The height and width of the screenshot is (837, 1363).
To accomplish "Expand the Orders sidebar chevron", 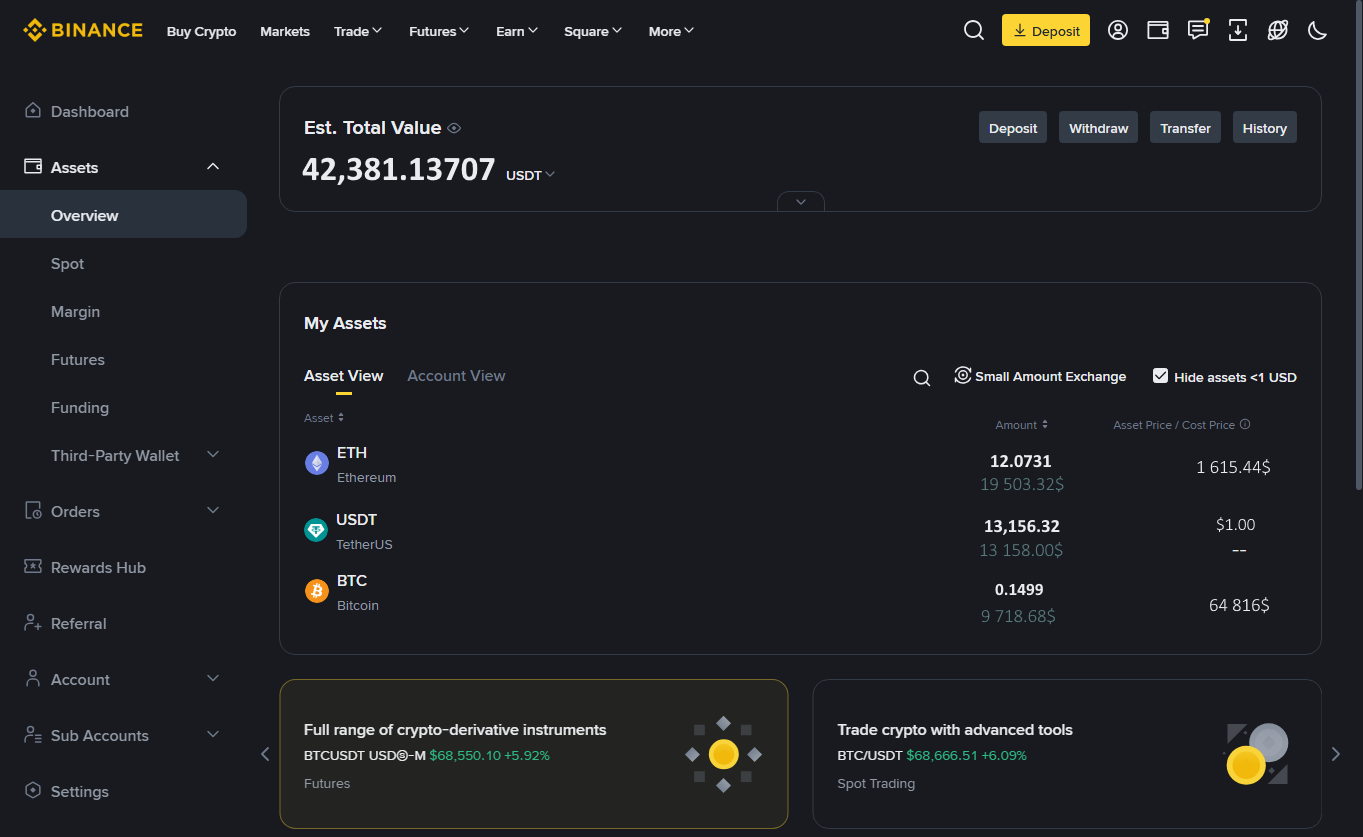I will [x=213, y=511].
